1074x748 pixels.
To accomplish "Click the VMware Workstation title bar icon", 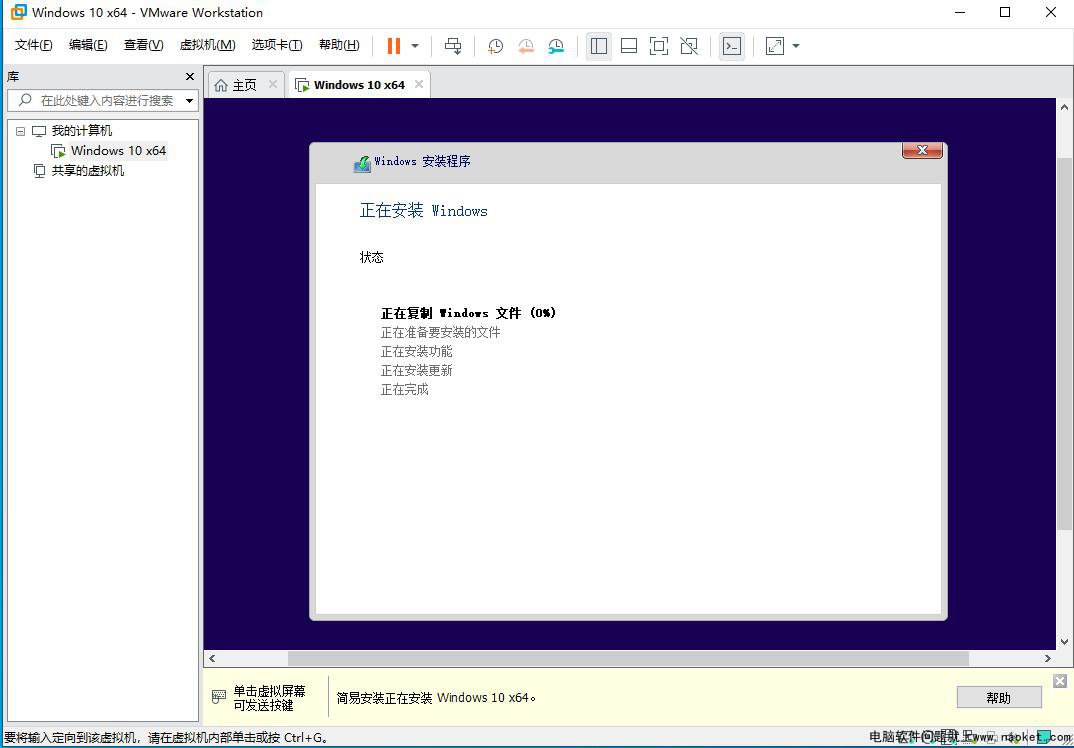I will 18,12.
